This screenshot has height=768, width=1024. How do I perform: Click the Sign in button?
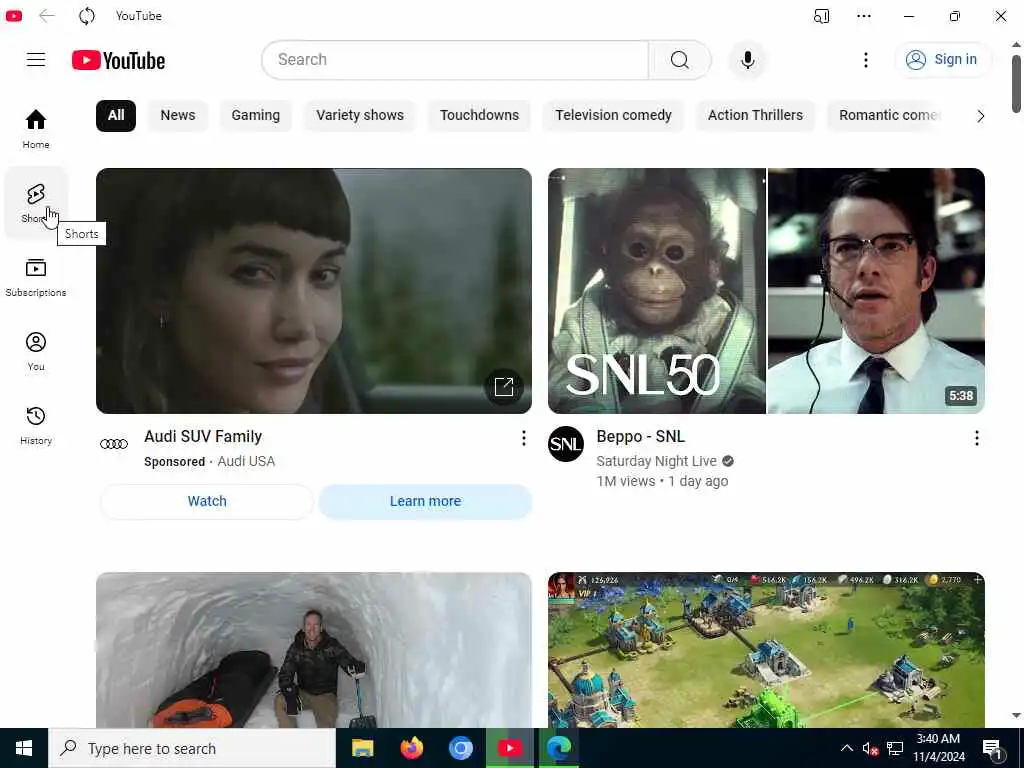pyautogui.click(x=943, y=59)
